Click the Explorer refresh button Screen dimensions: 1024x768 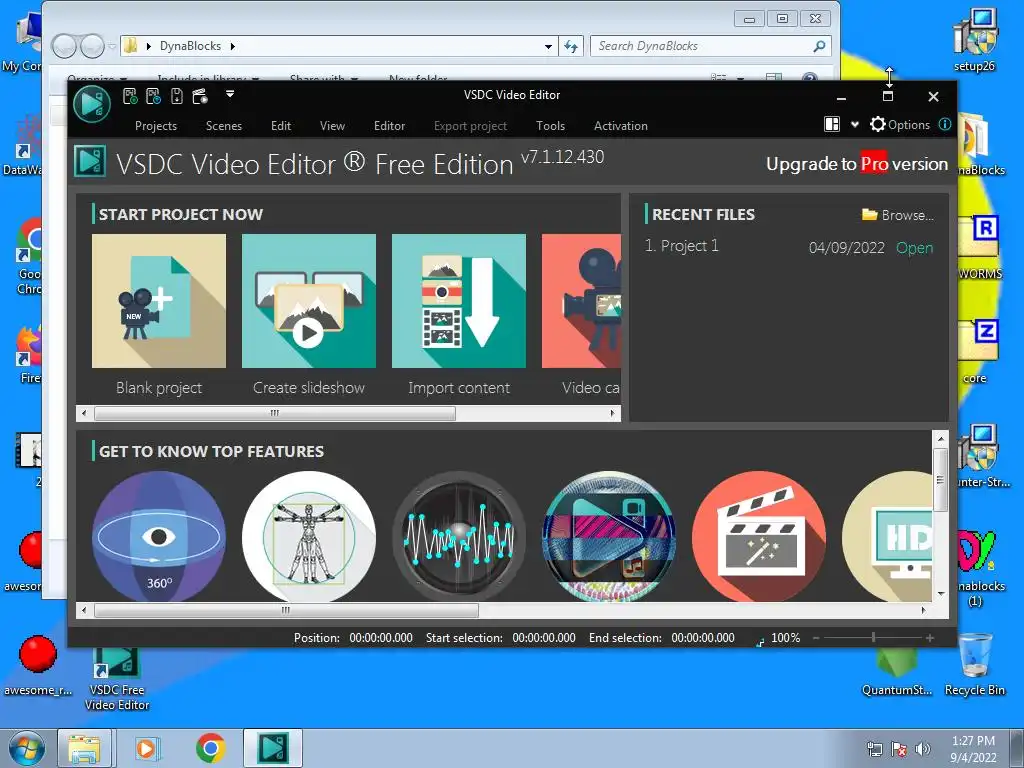tap(571, 46)
